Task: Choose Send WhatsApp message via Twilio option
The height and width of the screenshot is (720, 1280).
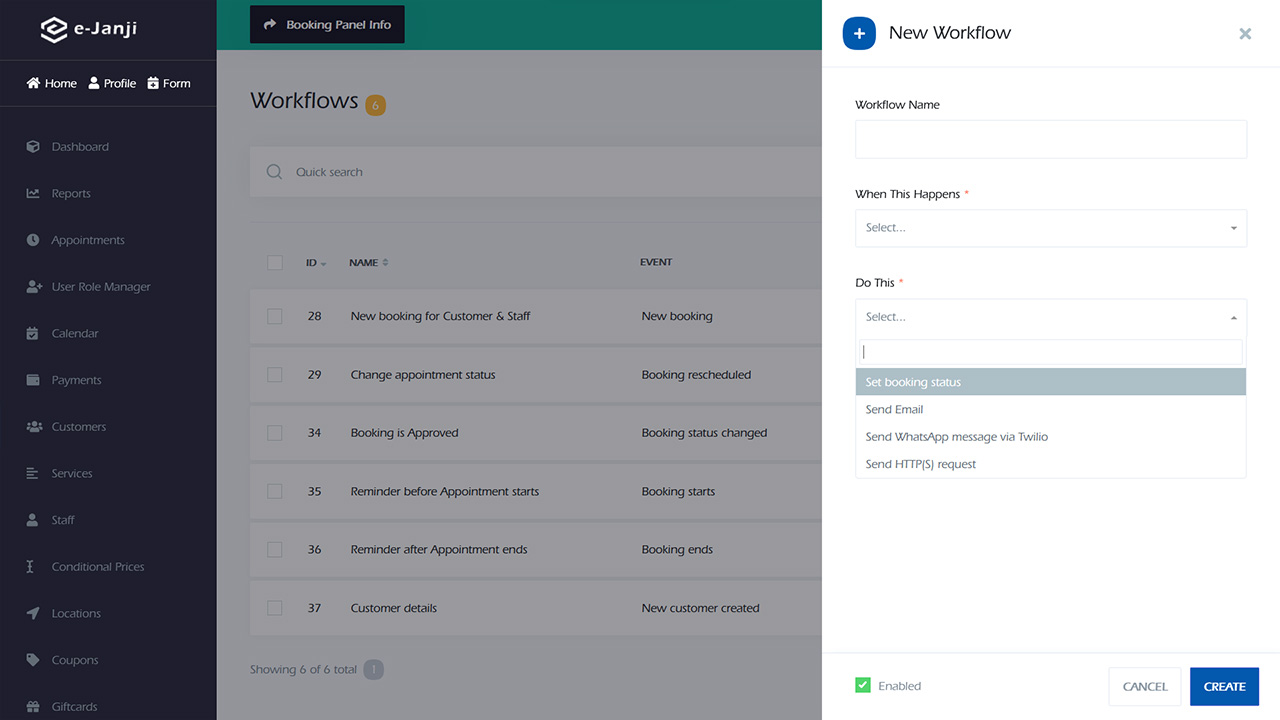Action: 956,437
